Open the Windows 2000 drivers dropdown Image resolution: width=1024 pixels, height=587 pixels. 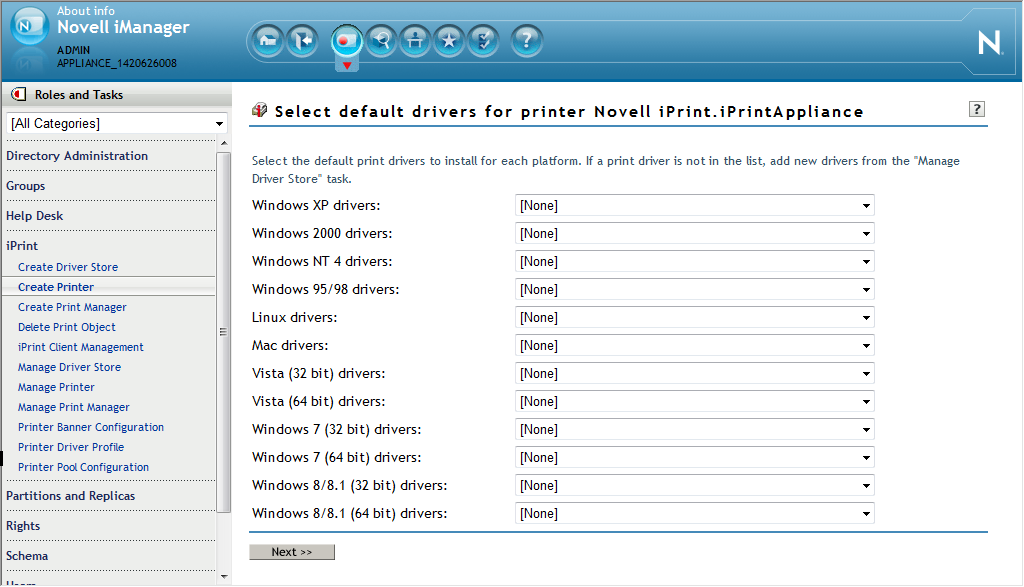(694, 234)
